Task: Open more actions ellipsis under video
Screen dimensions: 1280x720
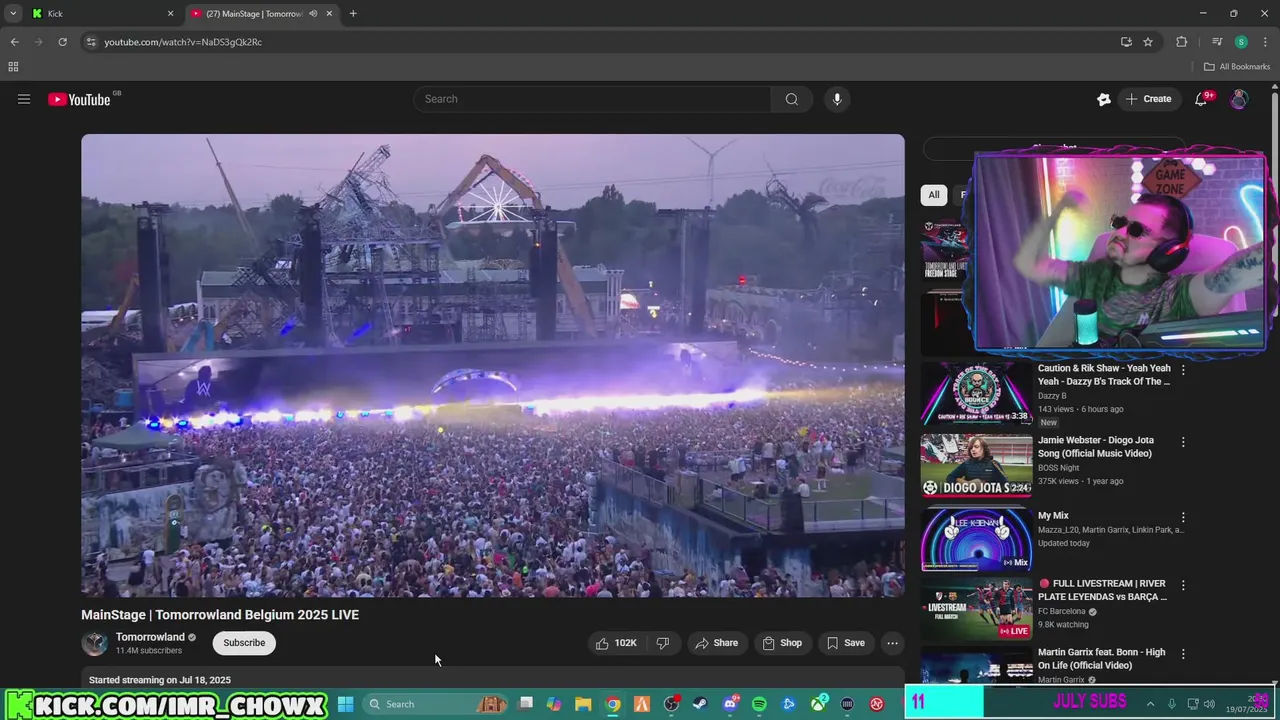Action: pyautogui.click(x=893, y=643)
